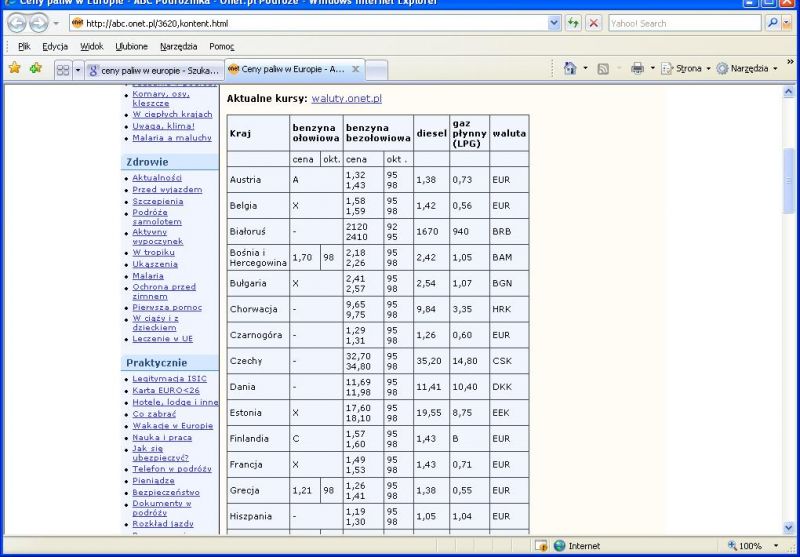The height and width of the screenshot is (557, 800).
Task: Open the 'Leczenie w UE' link
Action: 163,339
